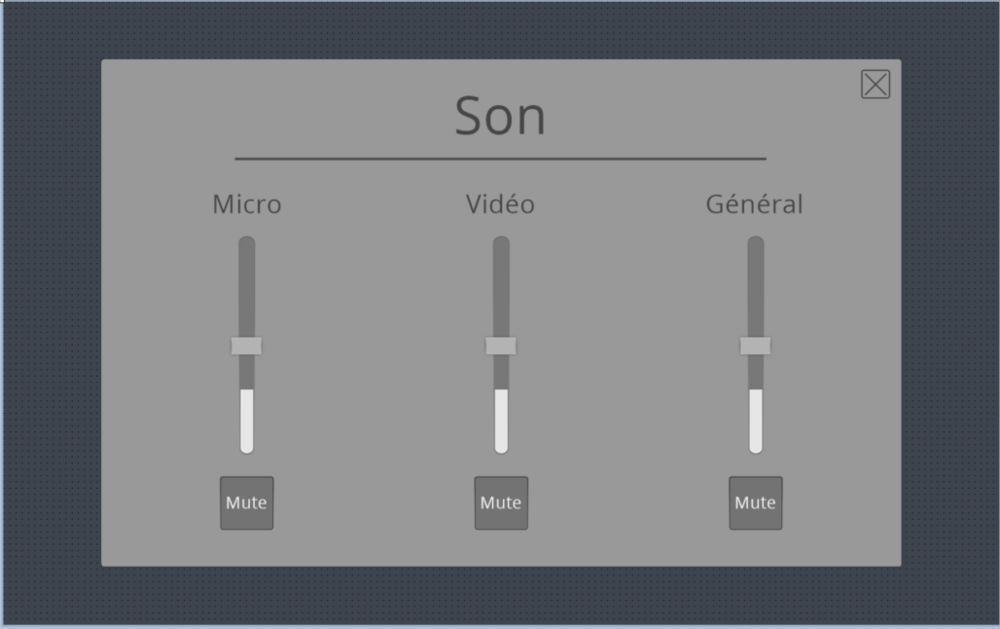Click the empty gray area between the Micro and Vidéo sliders
1000x629 pixels.
click(x=373, y=350)
